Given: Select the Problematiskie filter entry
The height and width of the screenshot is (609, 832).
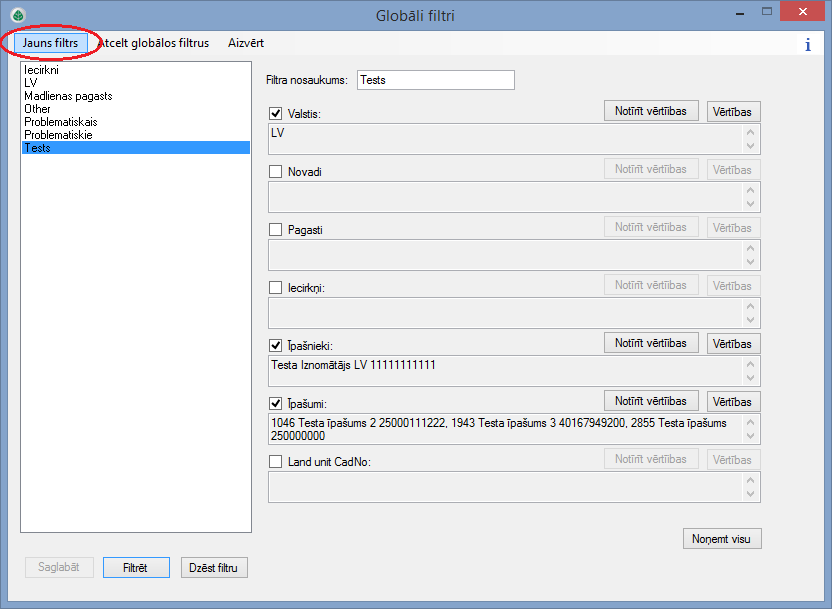Looking at the screenshot, I should click(x=58, y=135).
